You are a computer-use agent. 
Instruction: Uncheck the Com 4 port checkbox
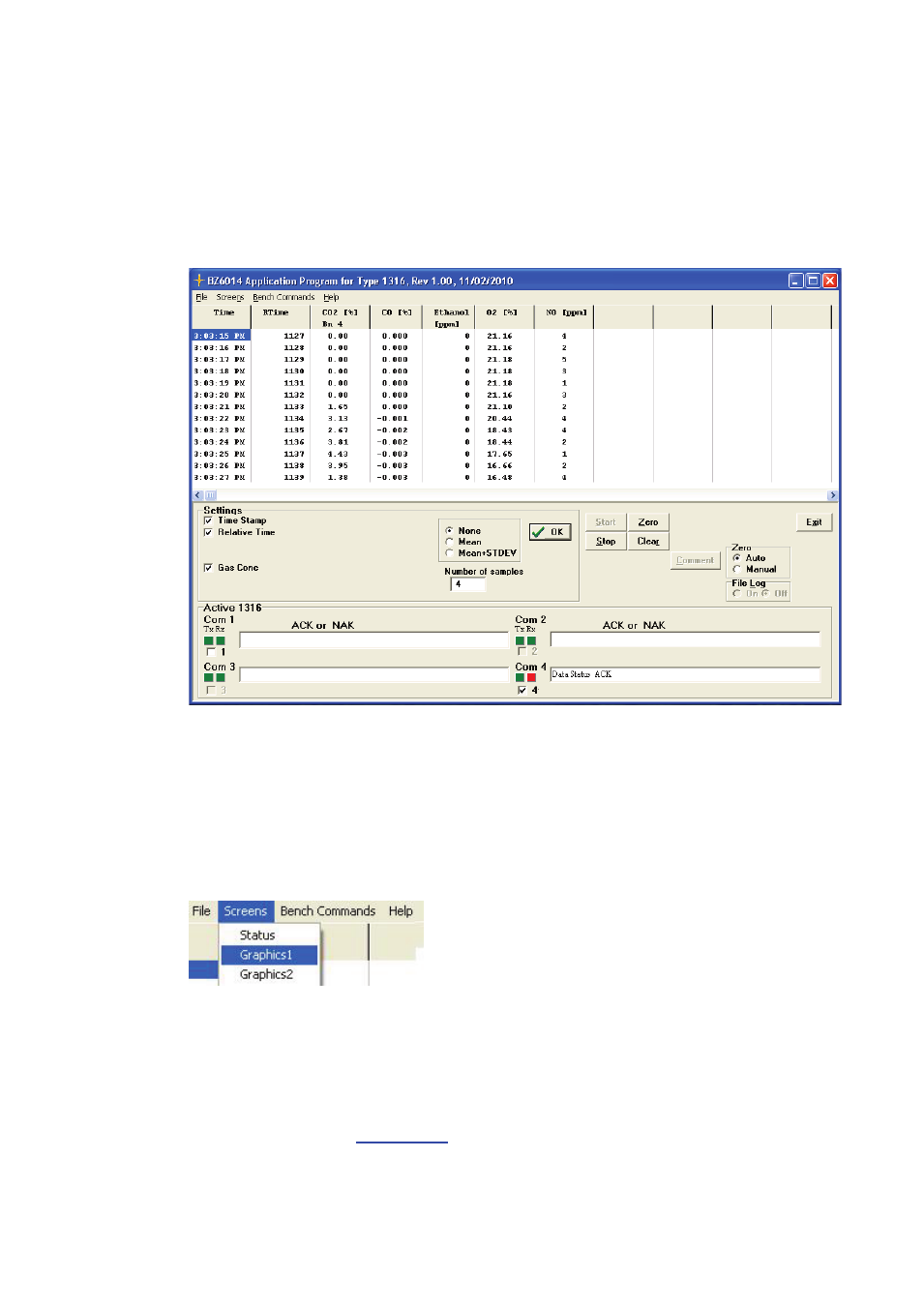coord(522,690)
